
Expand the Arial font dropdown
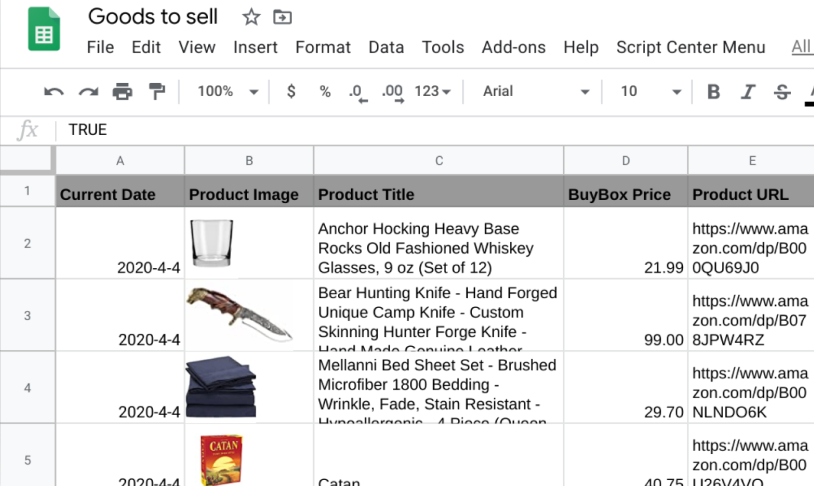pos(537,92)
